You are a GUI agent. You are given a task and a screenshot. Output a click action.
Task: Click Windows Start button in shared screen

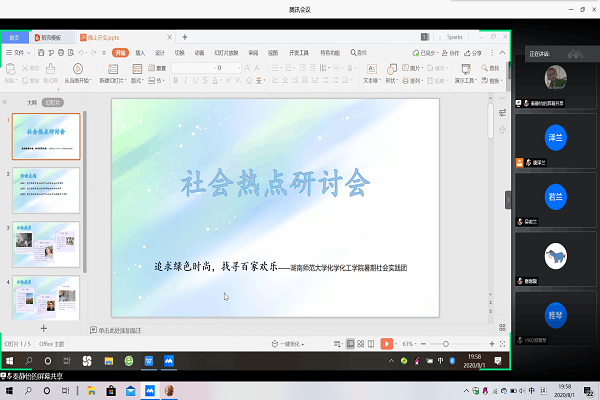[x=8, y=359]
